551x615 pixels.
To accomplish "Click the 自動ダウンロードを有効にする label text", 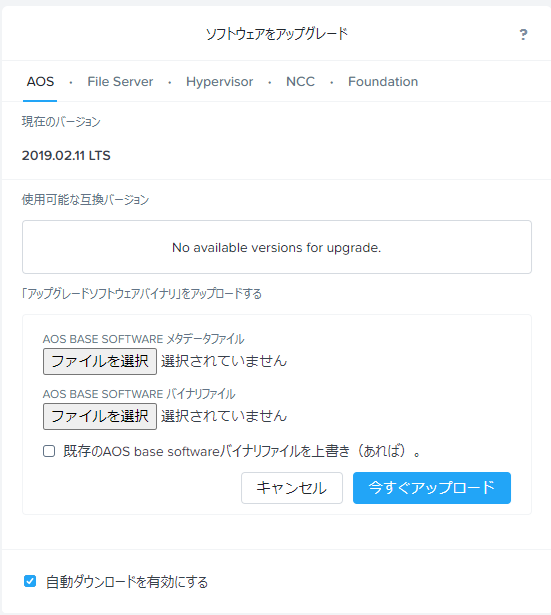I will (127, 582).
